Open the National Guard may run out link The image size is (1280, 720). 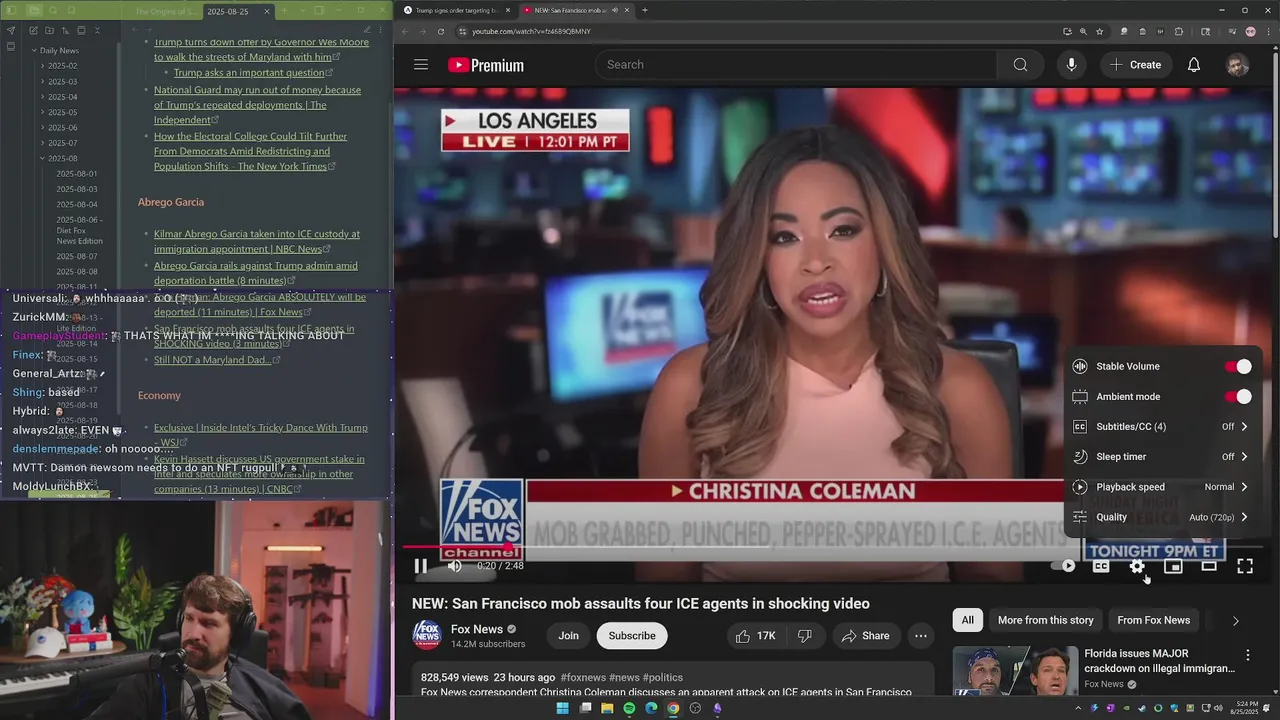click(x=257, y=105)
